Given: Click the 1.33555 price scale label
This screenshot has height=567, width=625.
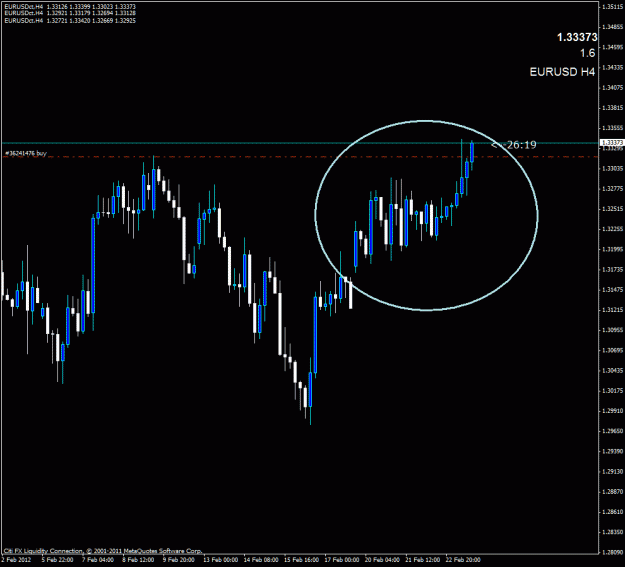Looking at the screenshot, I should [613, 128].
